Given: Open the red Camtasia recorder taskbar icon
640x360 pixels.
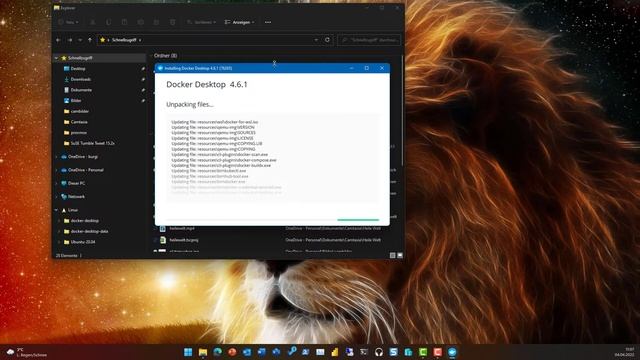Looking at the screenshot, I should tap(438, 352).
